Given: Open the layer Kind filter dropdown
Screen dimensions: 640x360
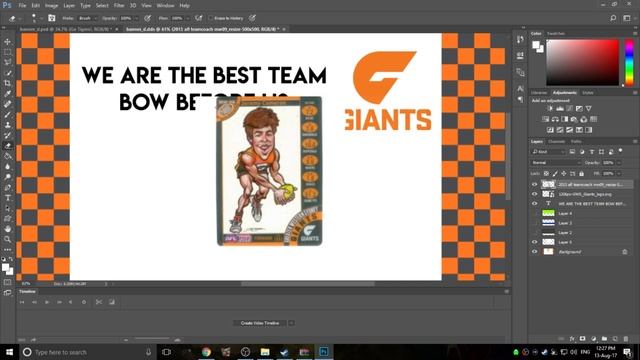Looking at the screenshot, I should (549, 152).
